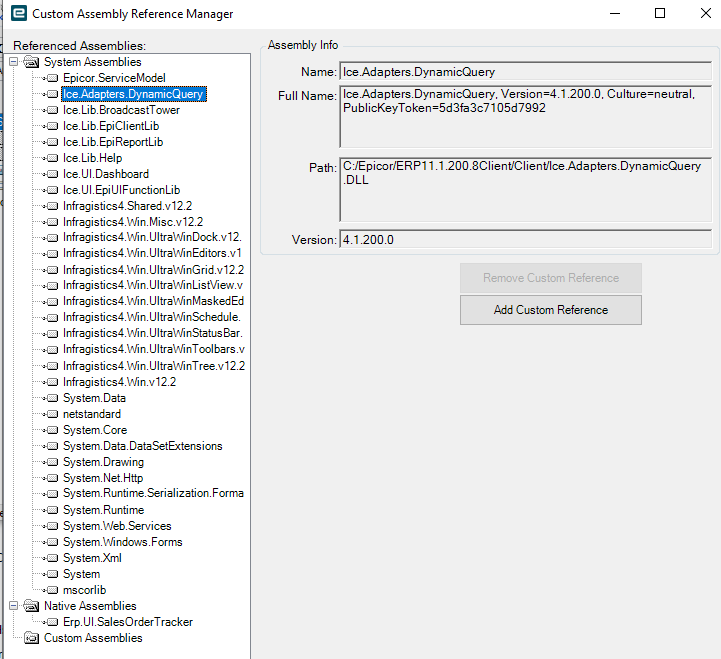The height and width of the screenshot is (659, 721).
Task: Collapse the System Assemblies tree node
Action: pyautogui.click(x=14, y=62)
